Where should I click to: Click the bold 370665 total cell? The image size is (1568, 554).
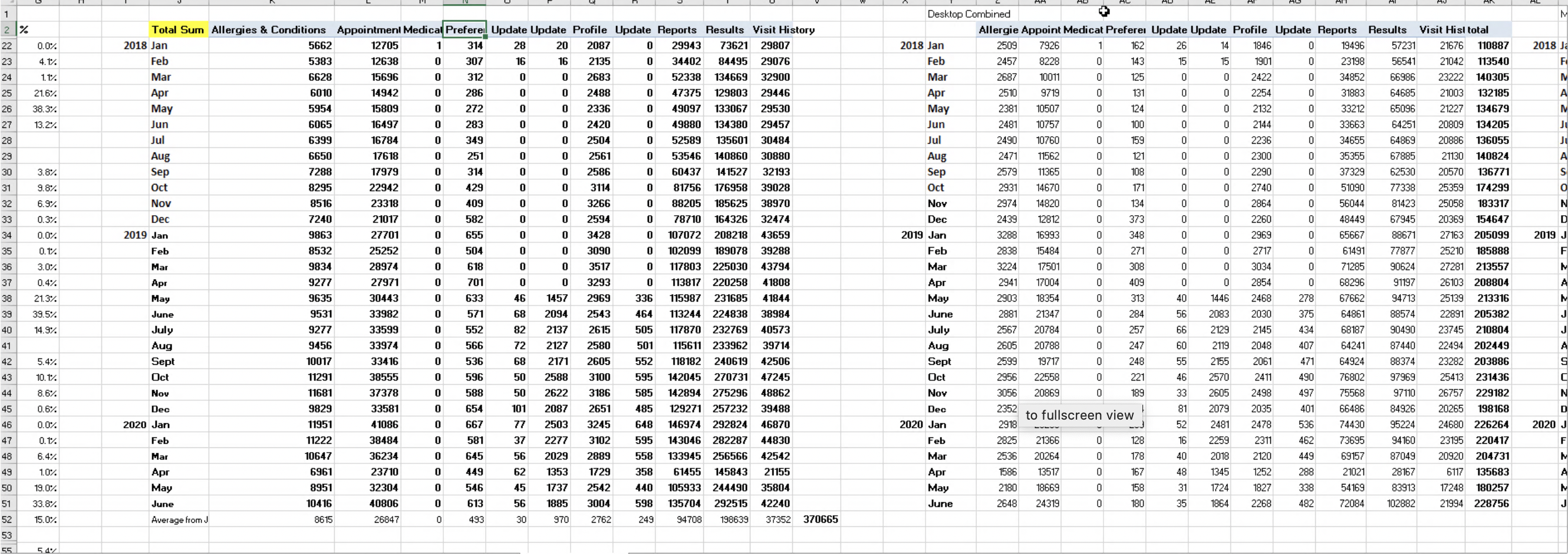pos(820,519)
